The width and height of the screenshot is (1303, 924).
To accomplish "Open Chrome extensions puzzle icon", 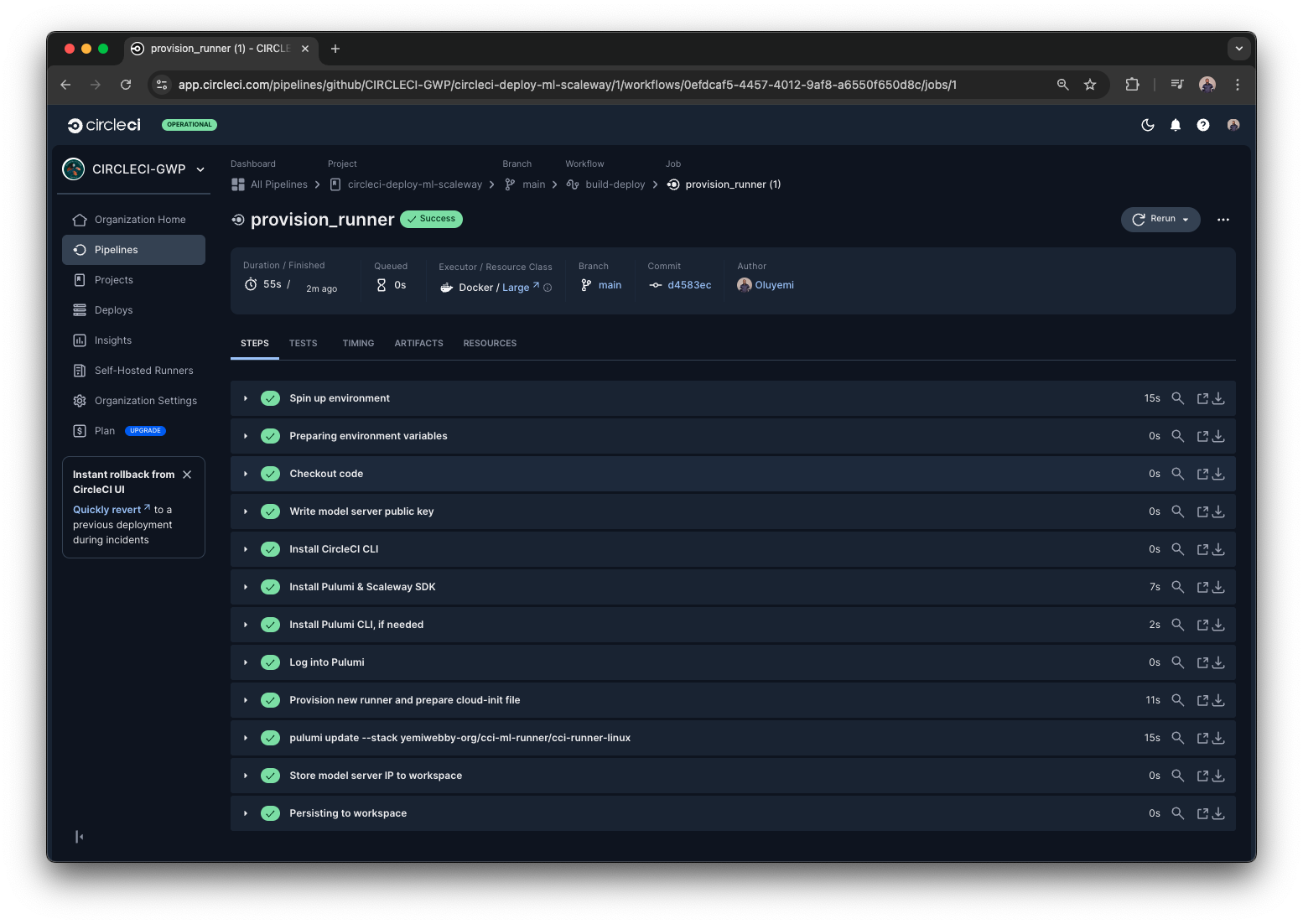I will coord(1132,85).
